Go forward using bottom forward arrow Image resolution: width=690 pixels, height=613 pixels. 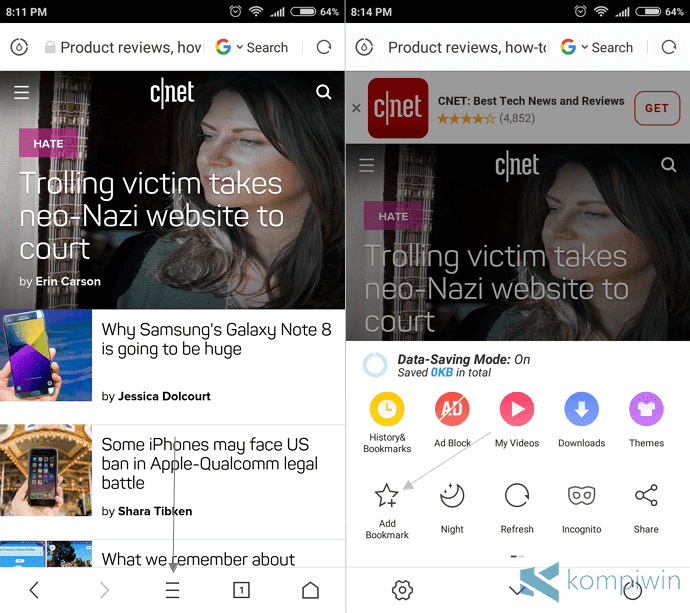(104, 590)
